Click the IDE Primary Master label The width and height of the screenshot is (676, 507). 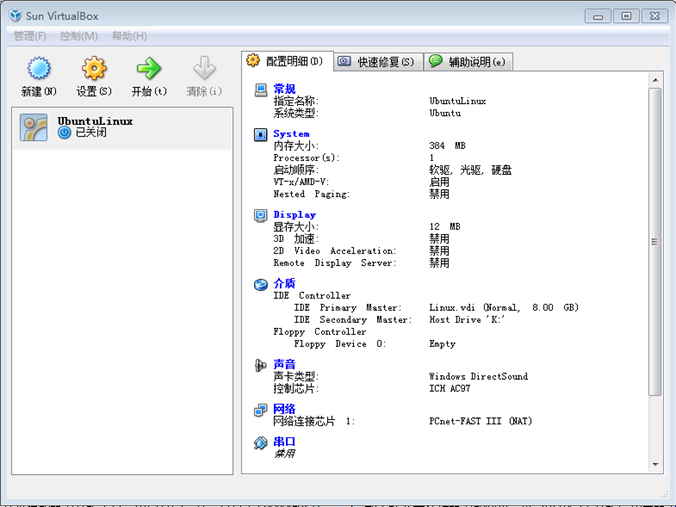pyautogui.click(x=347, y=308)
